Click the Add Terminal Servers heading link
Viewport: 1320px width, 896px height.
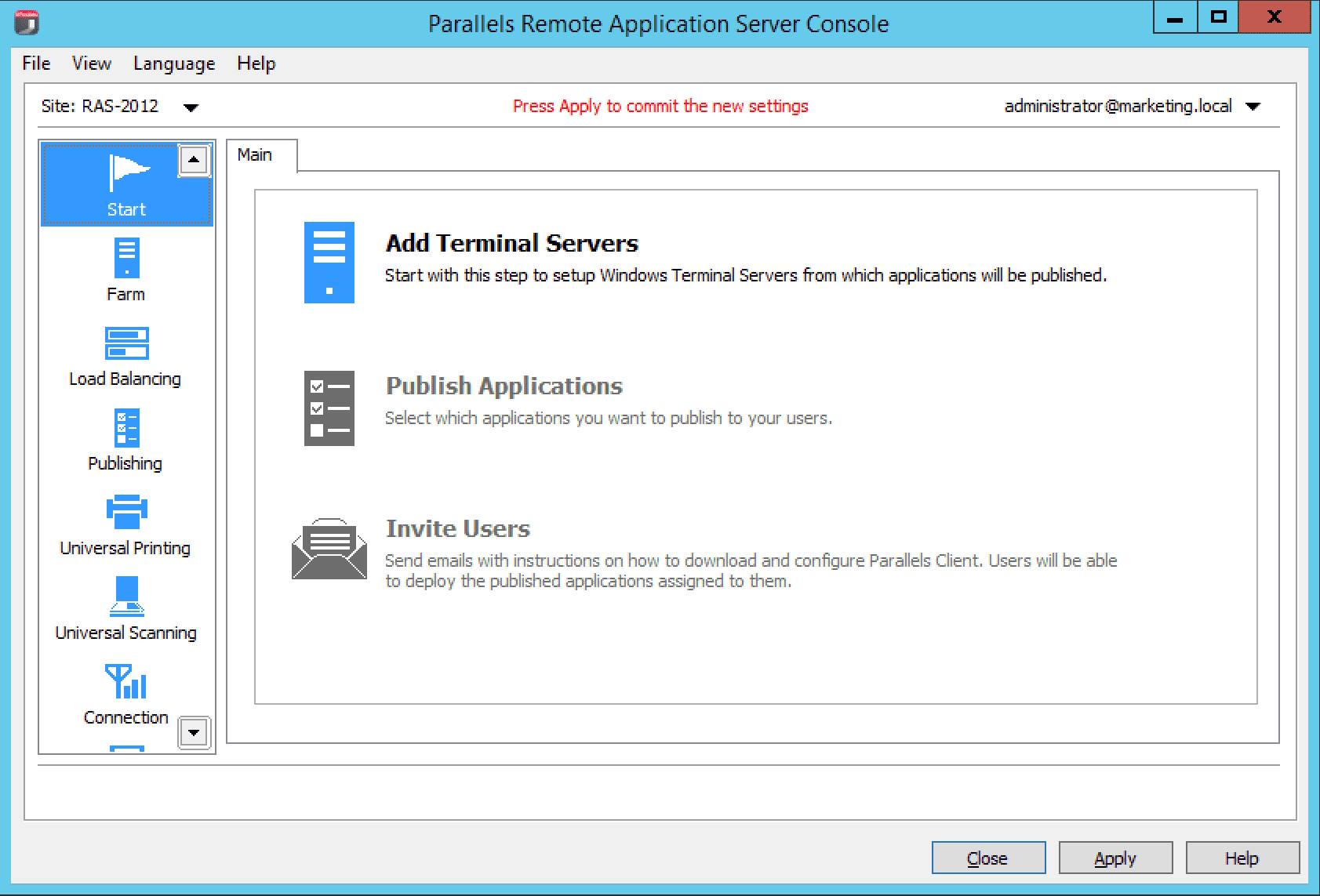tap(511, 243)
